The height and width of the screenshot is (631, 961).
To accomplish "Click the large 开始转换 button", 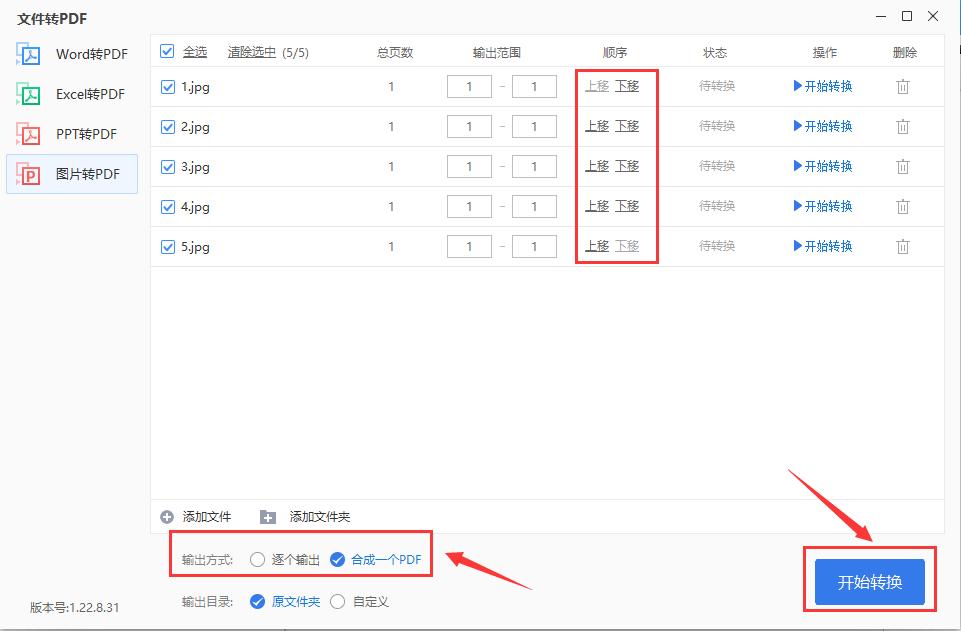I will 869,580.
